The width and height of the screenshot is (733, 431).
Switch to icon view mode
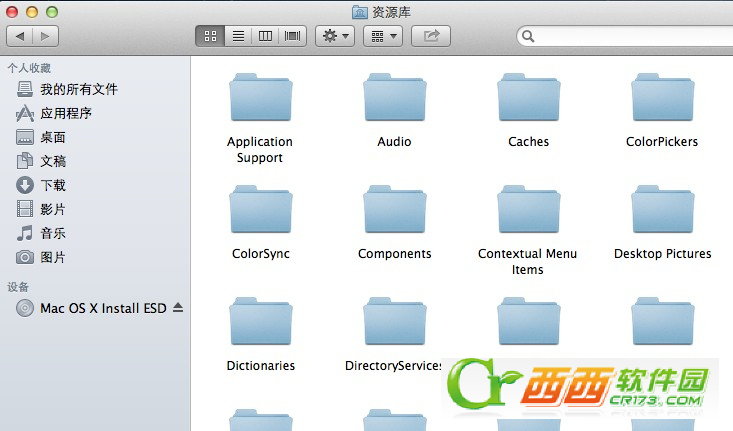coord(210,36)
